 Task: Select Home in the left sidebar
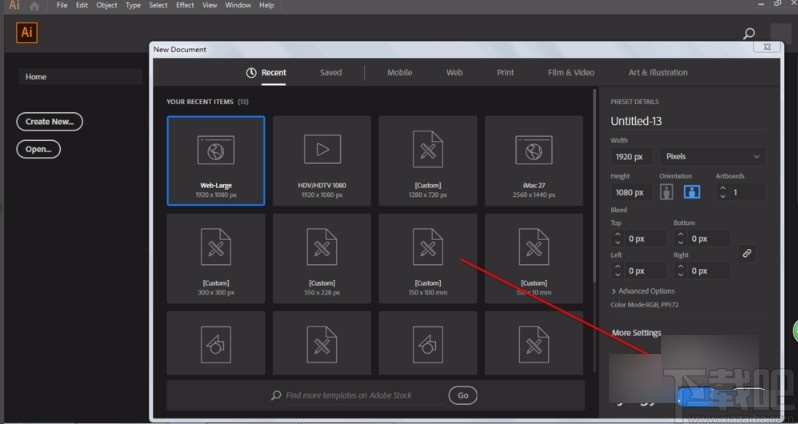tap(80, 76)
